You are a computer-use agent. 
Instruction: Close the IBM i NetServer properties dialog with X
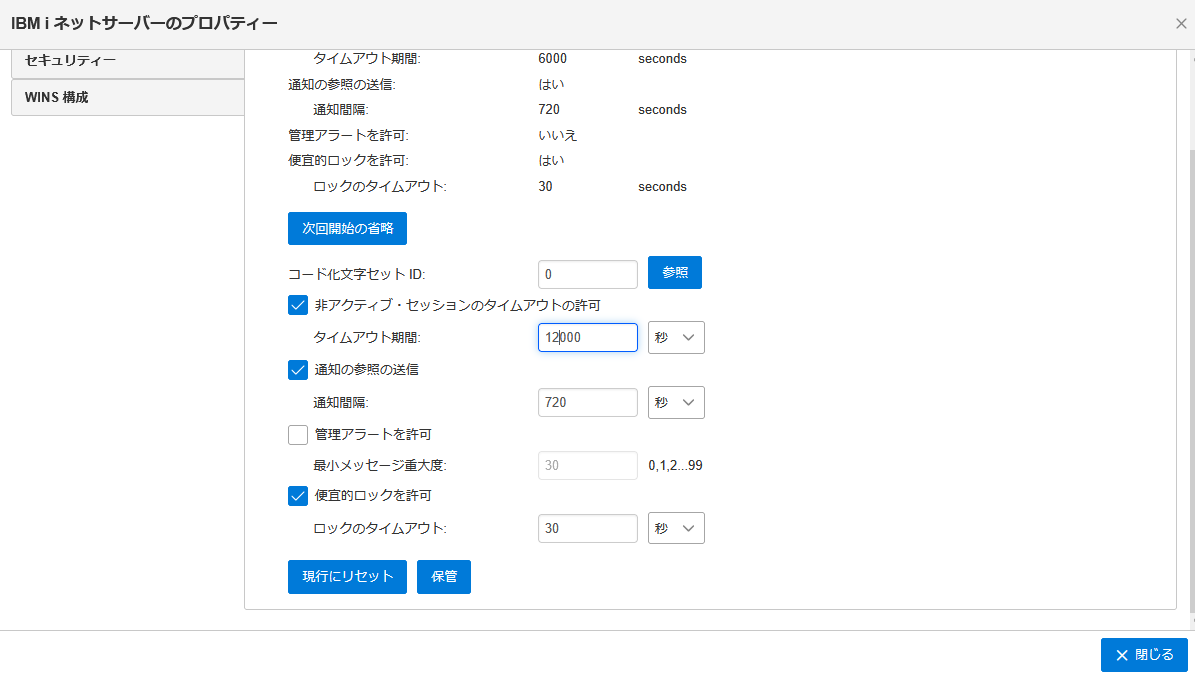click(x=1181, y=24)
